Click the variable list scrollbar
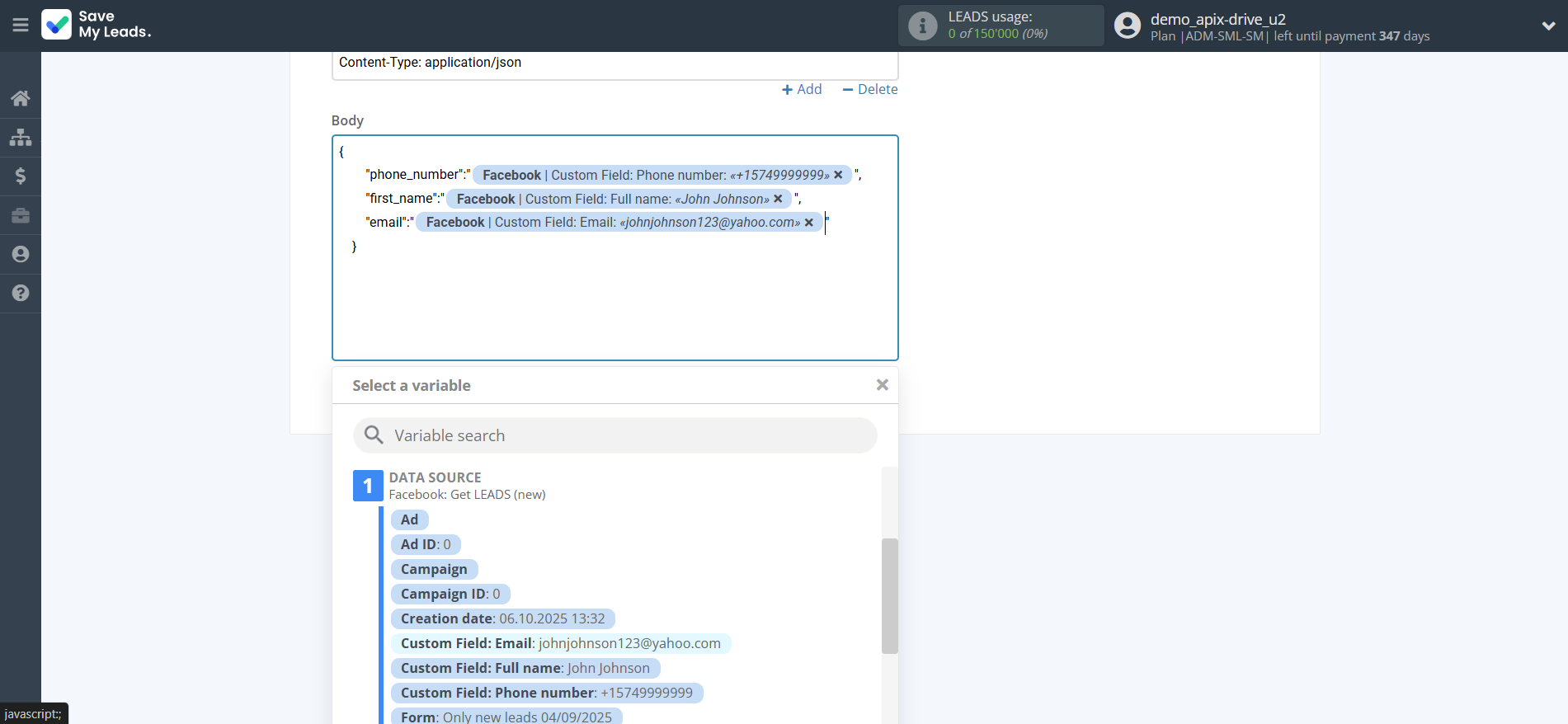This screenshot has width=1568, height=724. coord(889,595)
